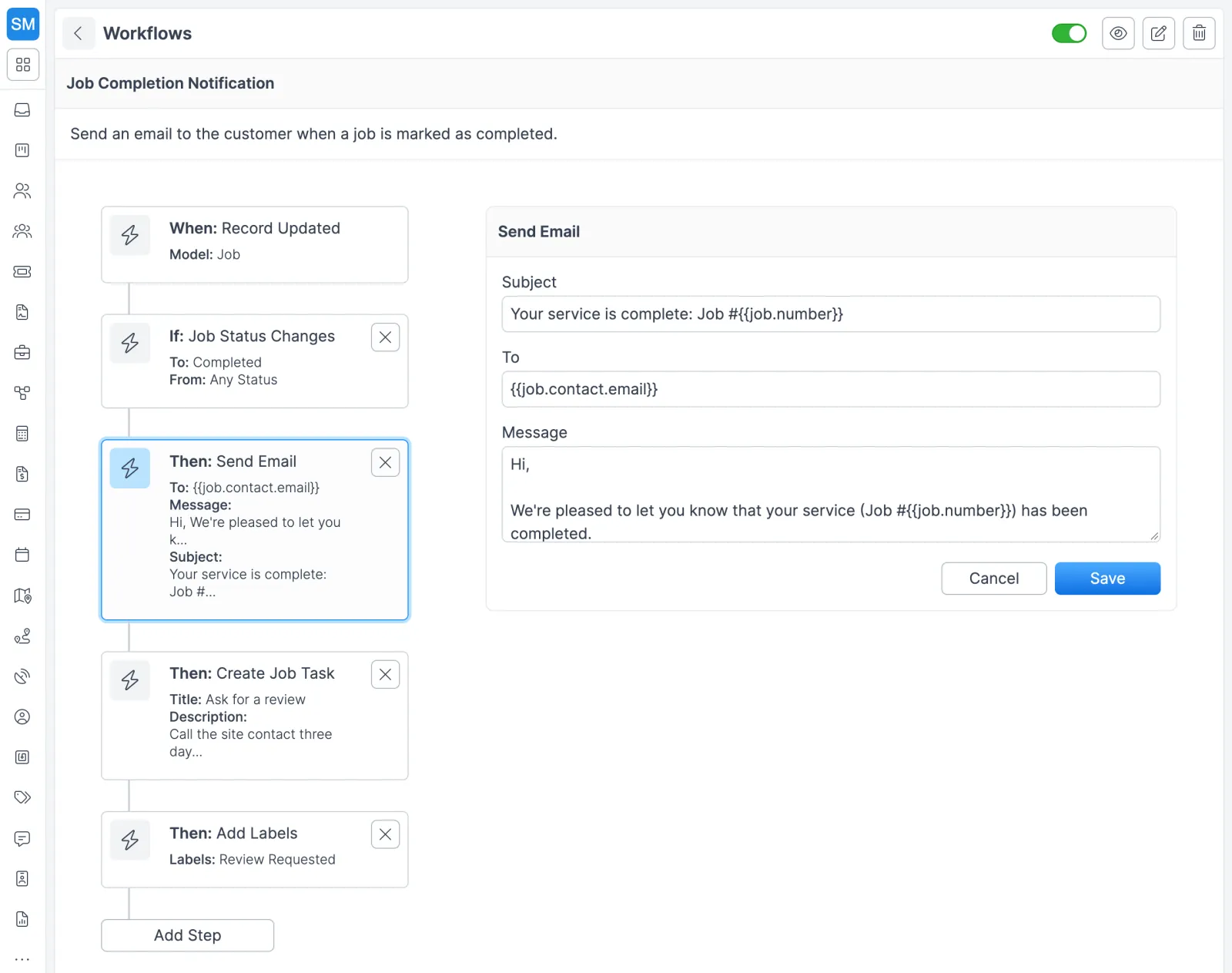Screen dimensions: 1232x973
Task: Delete the workflow with trash icon
Action: (1199, 33)
